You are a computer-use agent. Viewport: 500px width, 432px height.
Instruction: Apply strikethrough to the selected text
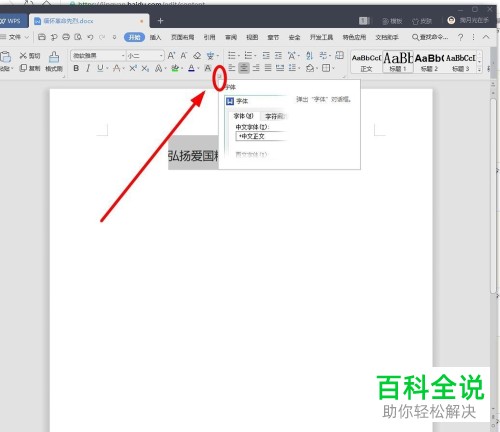pyautogui.click(x=116, y=68)
